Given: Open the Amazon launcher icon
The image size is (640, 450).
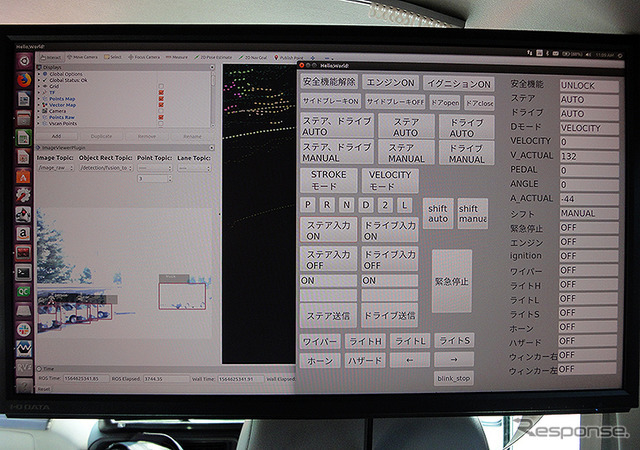Looking at the screenshot, I should tap(23, 232).
